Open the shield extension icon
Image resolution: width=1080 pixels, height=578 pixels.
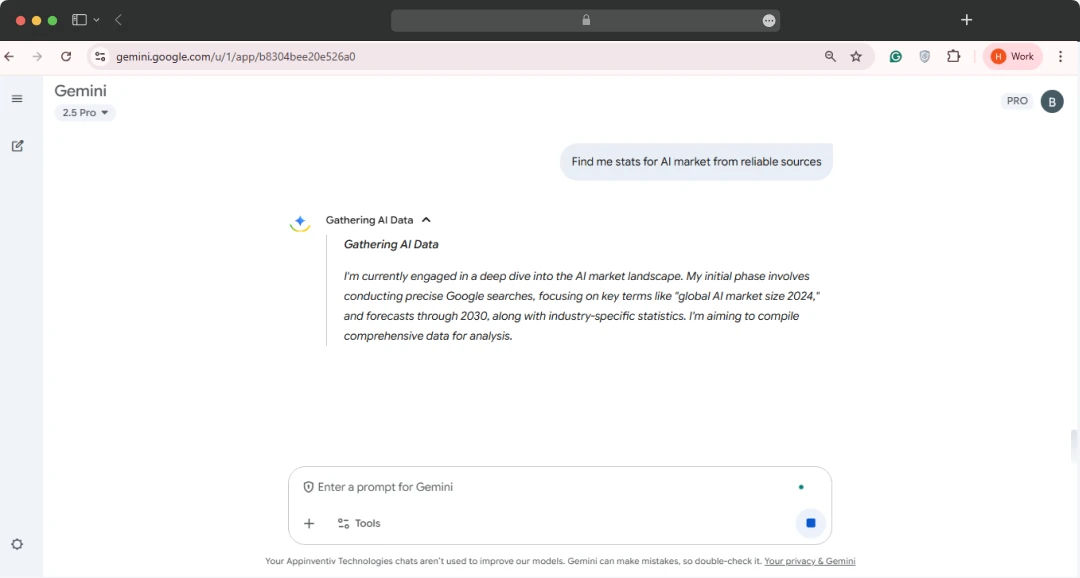tap(924, 56)
